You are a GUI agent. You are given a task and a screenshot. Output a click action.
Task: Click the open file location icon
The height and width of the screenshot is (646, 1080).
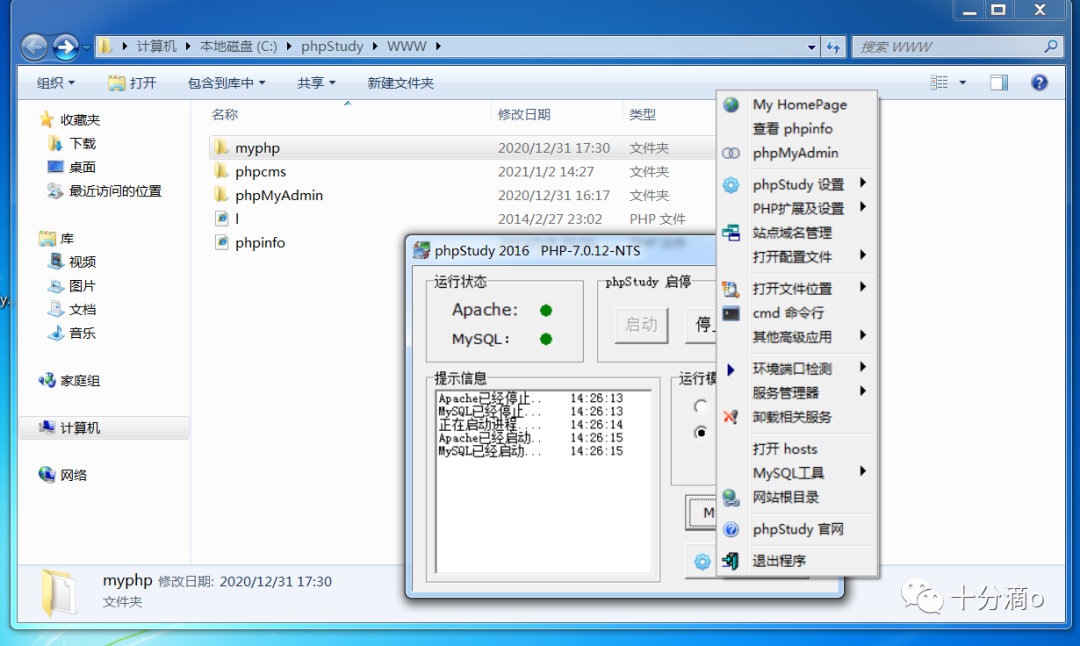731,289
